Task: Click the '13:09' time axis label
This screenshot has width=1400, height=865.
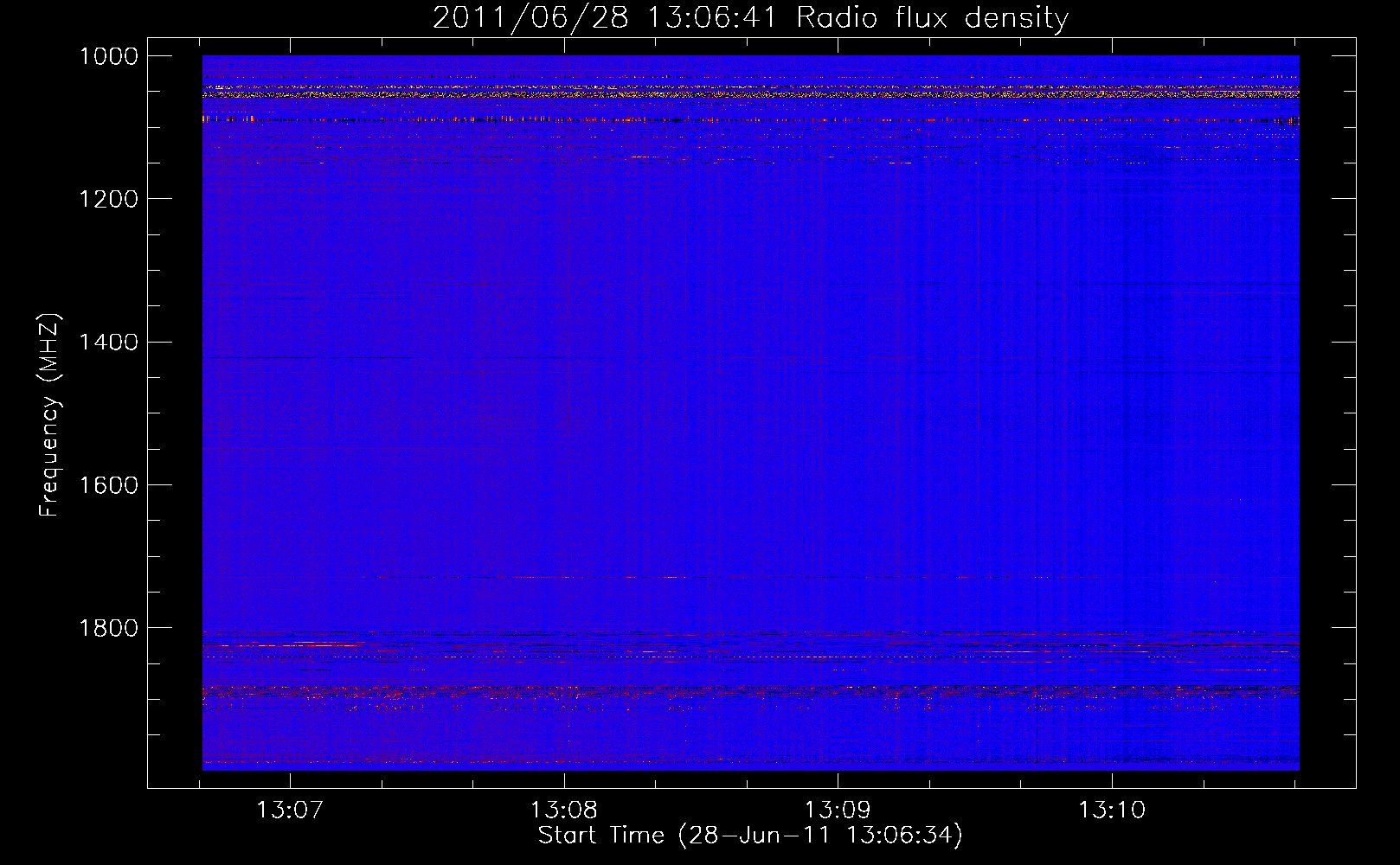Action: point(837,810)
